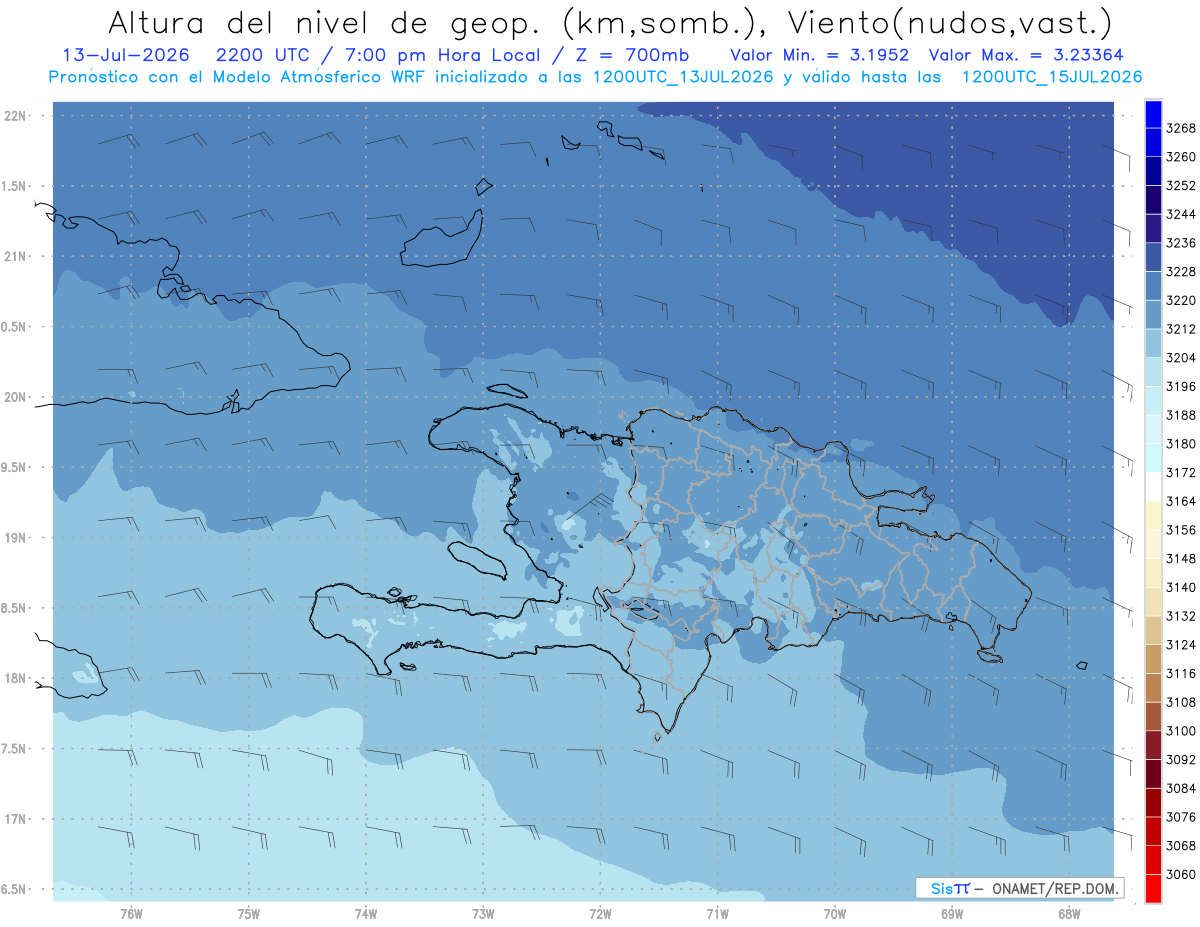Click the 76W longitude axis label
The image size is (1200, 927).
131,913
